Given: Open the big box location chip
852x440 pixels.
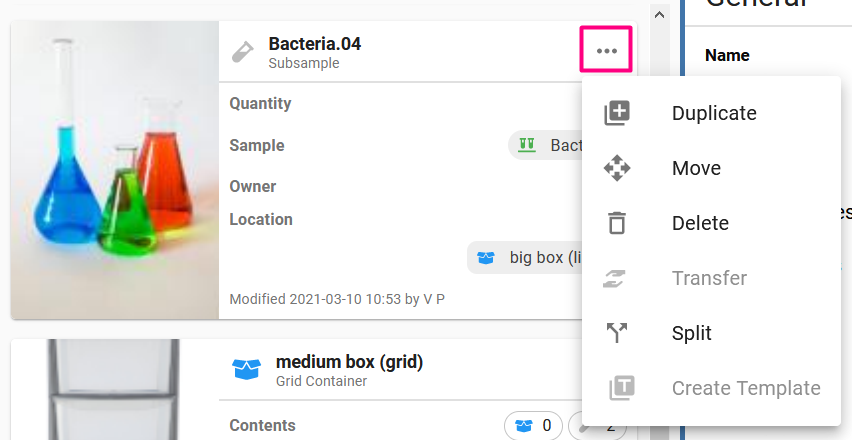Looking at the screenshot, I should (x=525, y=257).
